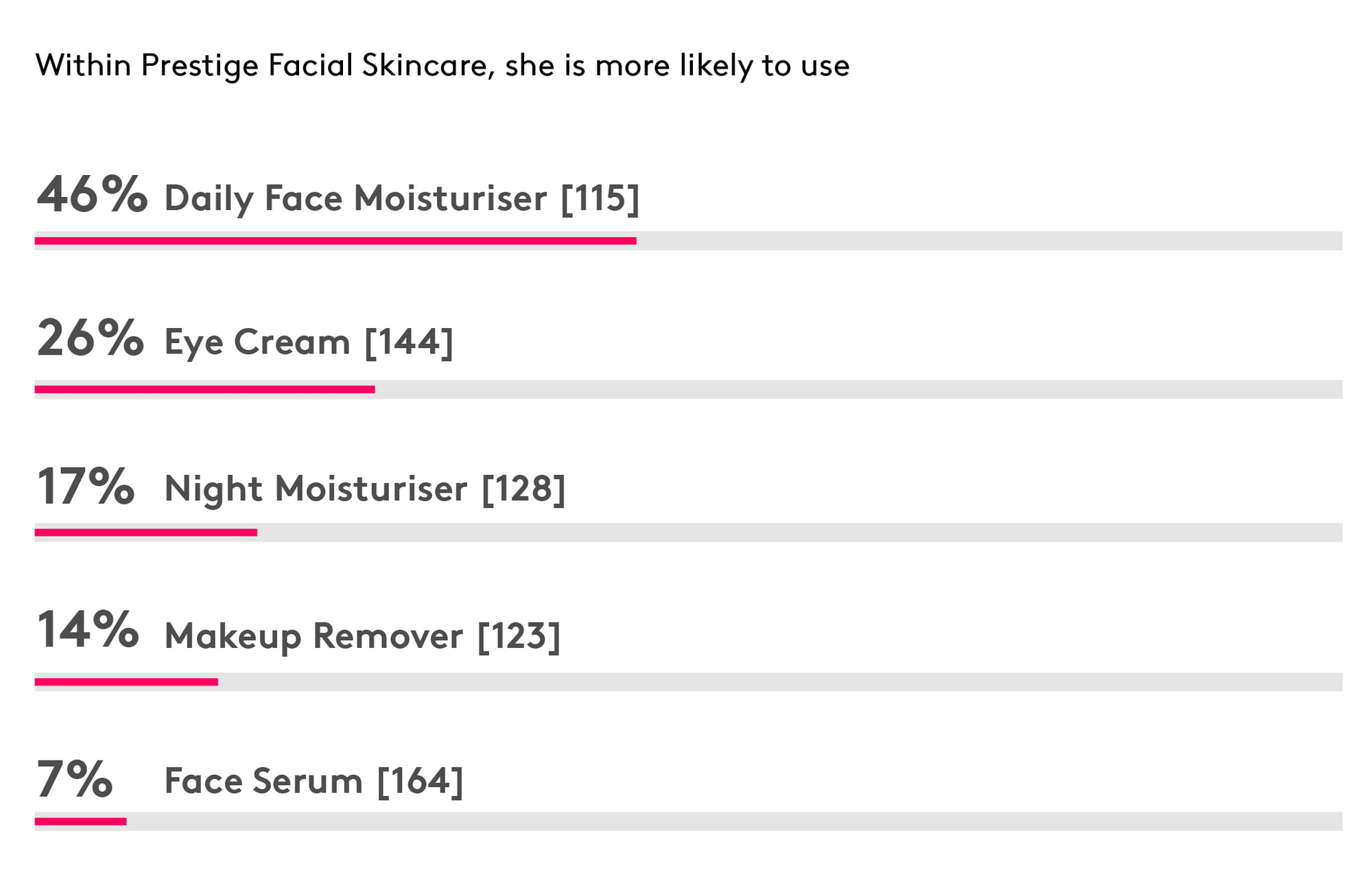Click the 26% percentage figure
The width and height of the screenshot is (1372, 875).
tap(91, 338)
